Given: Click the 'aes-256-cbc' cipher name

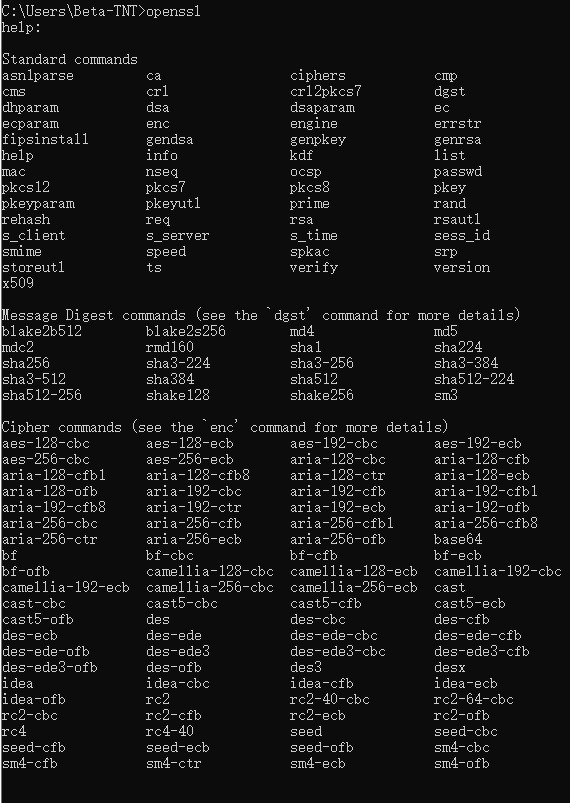Looking at the screenshot, I should (46, 459).
